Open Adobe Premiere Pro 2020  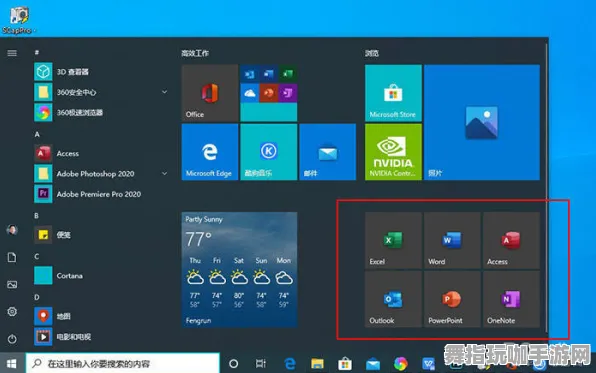(101, 194)
